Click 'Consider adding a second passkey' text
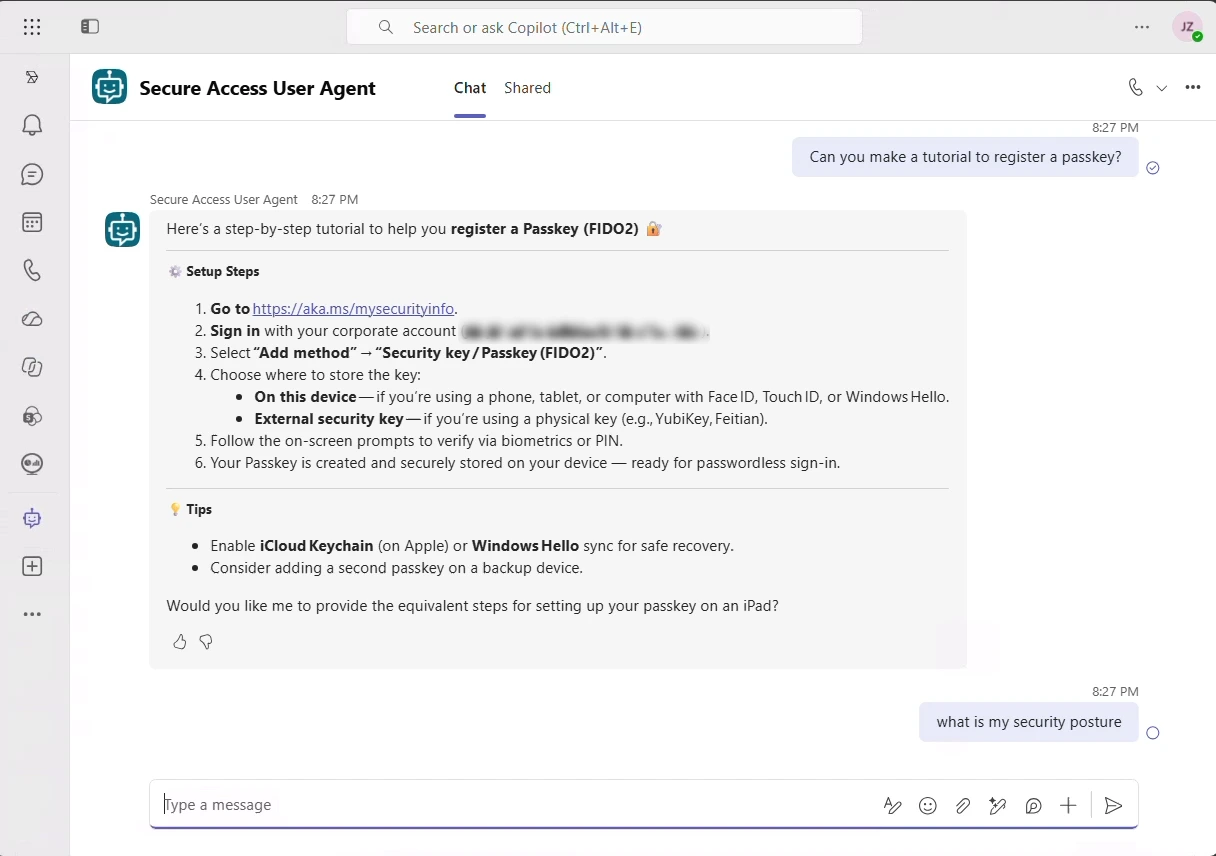Viewport: 1216px width, 856px height. click(x=396, y=568)
